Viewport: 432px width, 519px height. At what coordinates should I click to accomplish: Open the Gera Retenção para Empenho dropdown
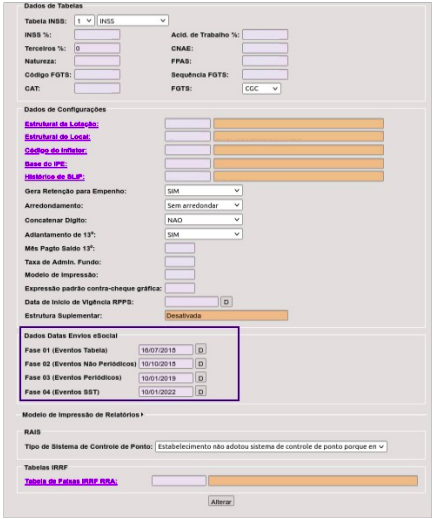point(204,191)
